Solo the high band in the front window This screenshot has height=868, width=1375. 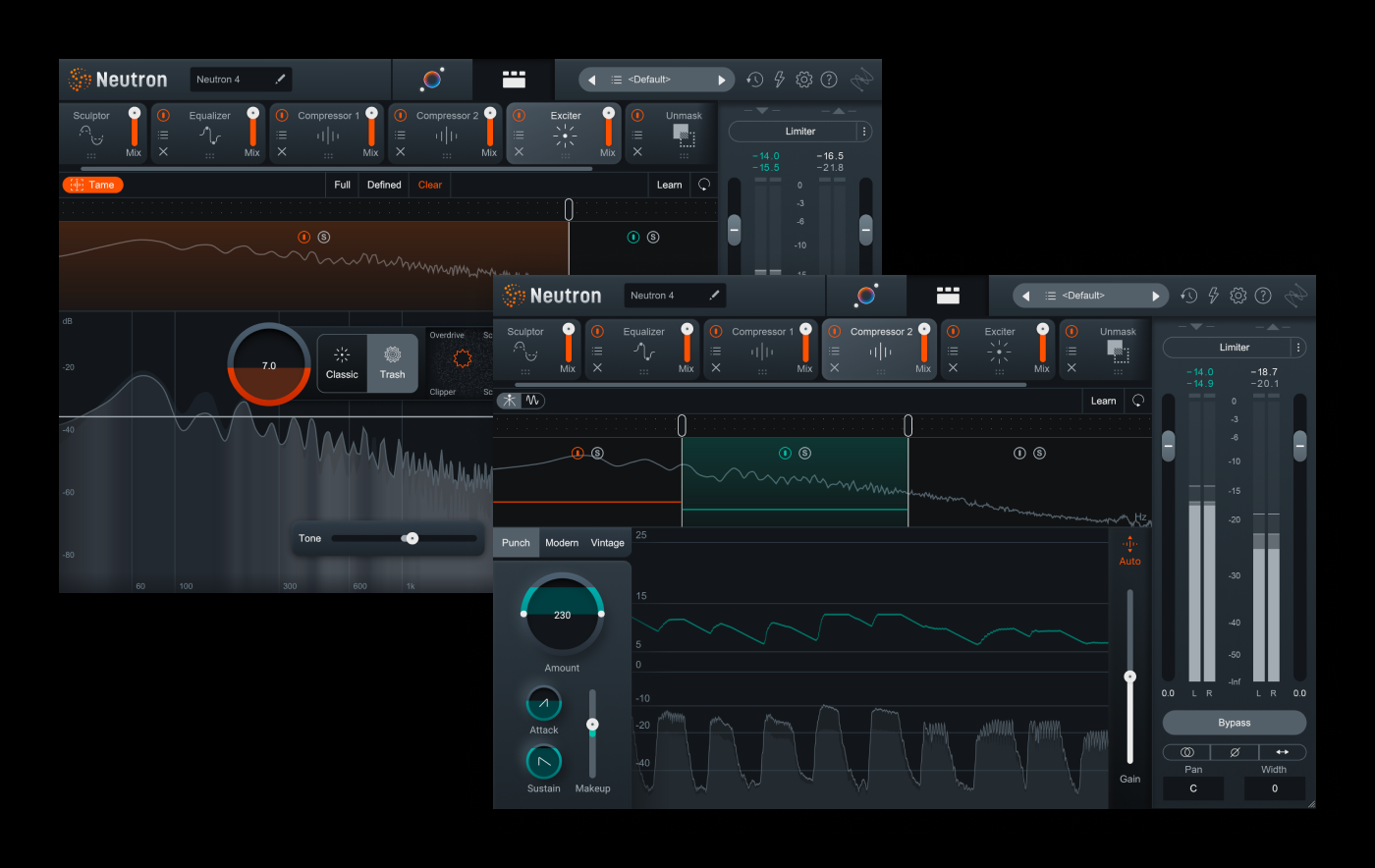pos(1039,453)
